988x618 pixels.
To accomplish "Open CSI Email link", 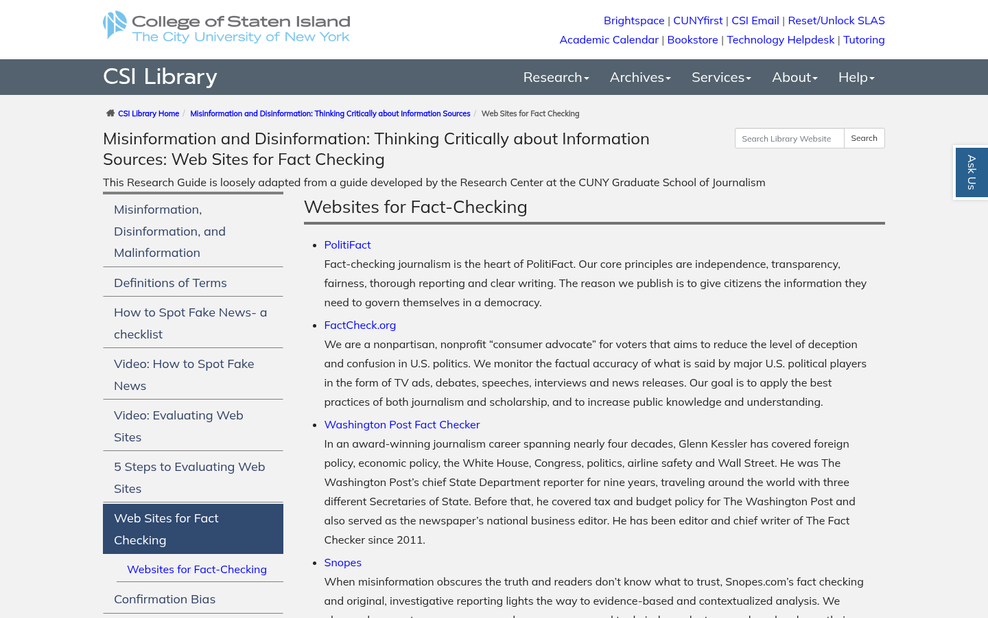I will 755,21.
